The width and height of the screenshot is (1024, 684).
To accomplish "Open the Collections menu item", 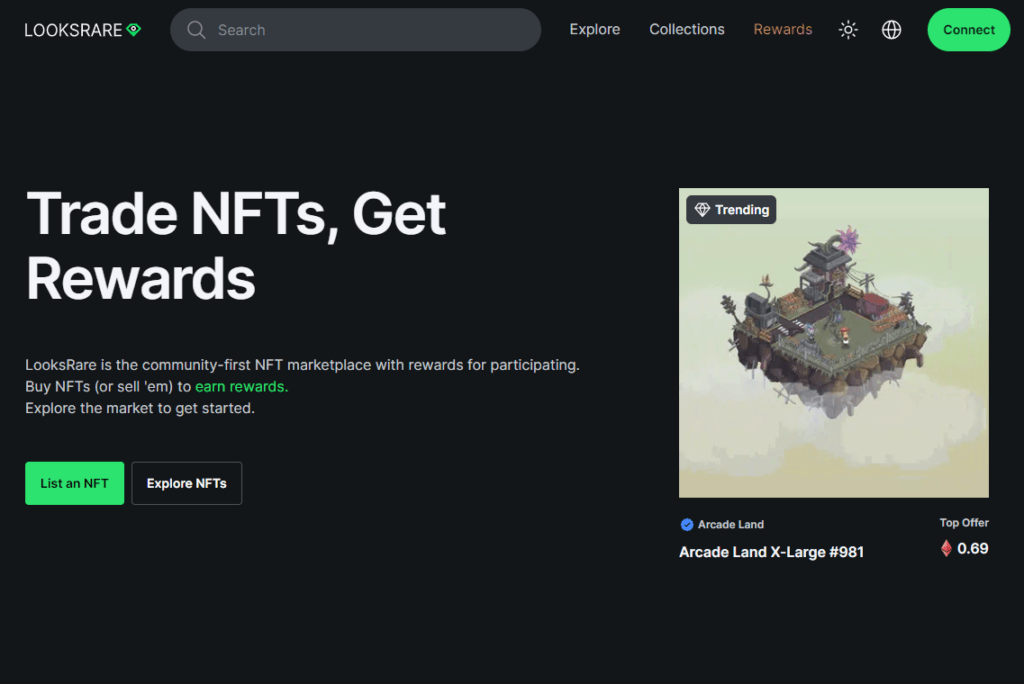I will (x=686, y=29).
